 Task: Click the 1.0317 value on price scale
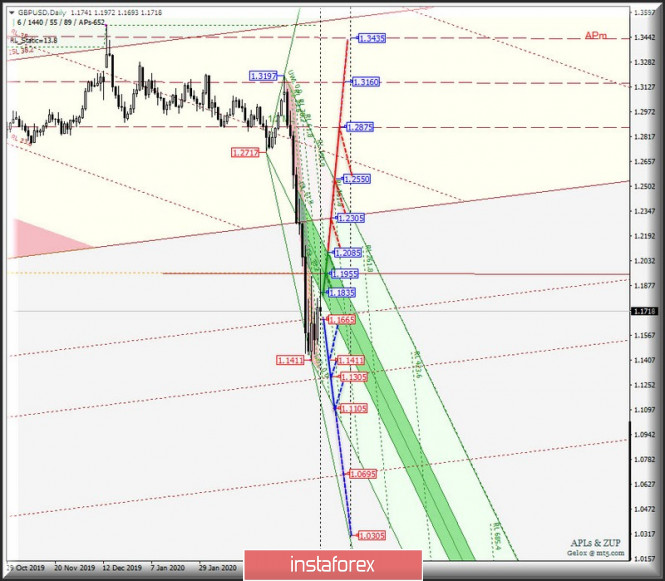(645, 534)
